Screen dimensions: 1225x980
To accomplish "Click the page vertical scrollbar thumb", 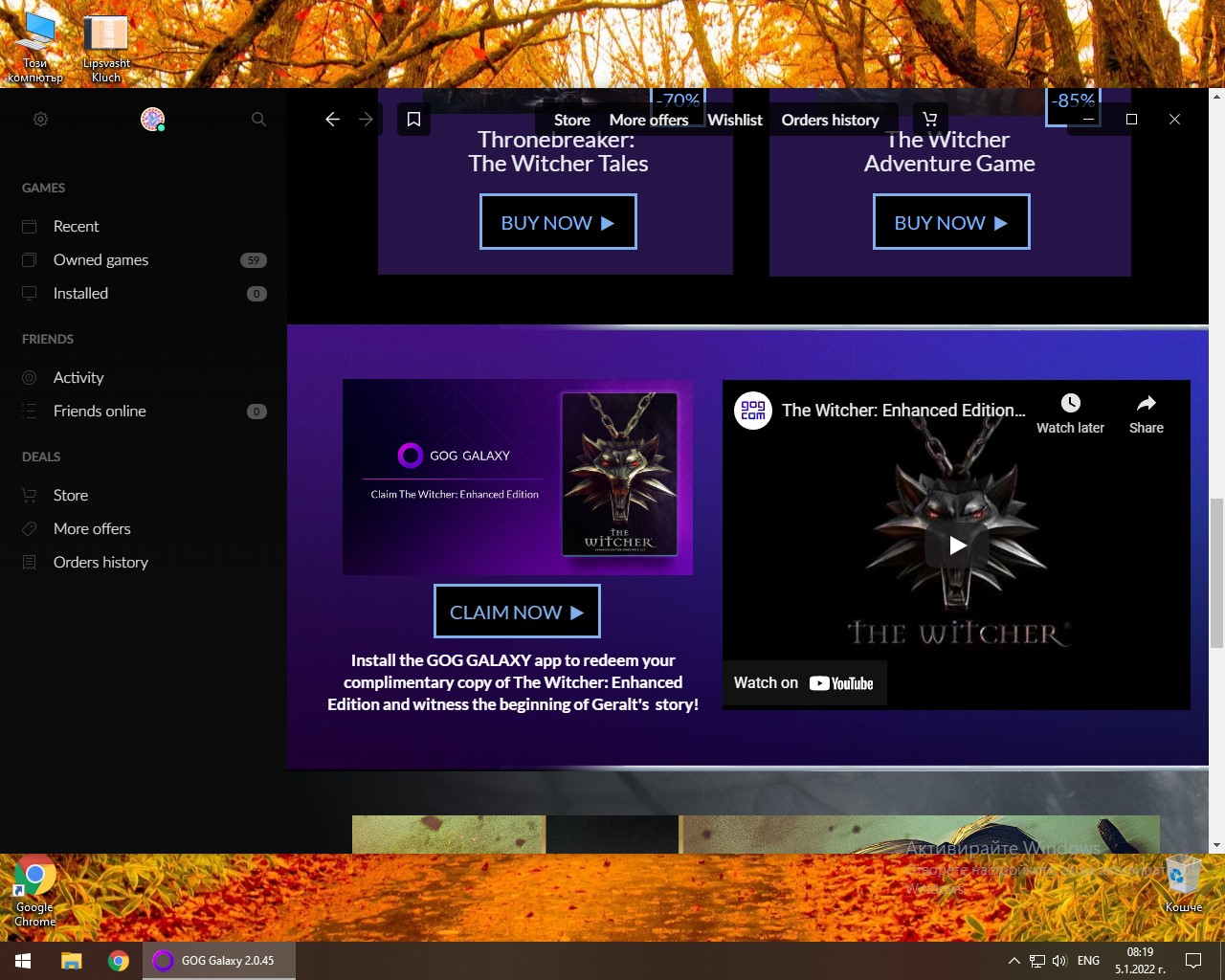I will [x=1216, y=573].
